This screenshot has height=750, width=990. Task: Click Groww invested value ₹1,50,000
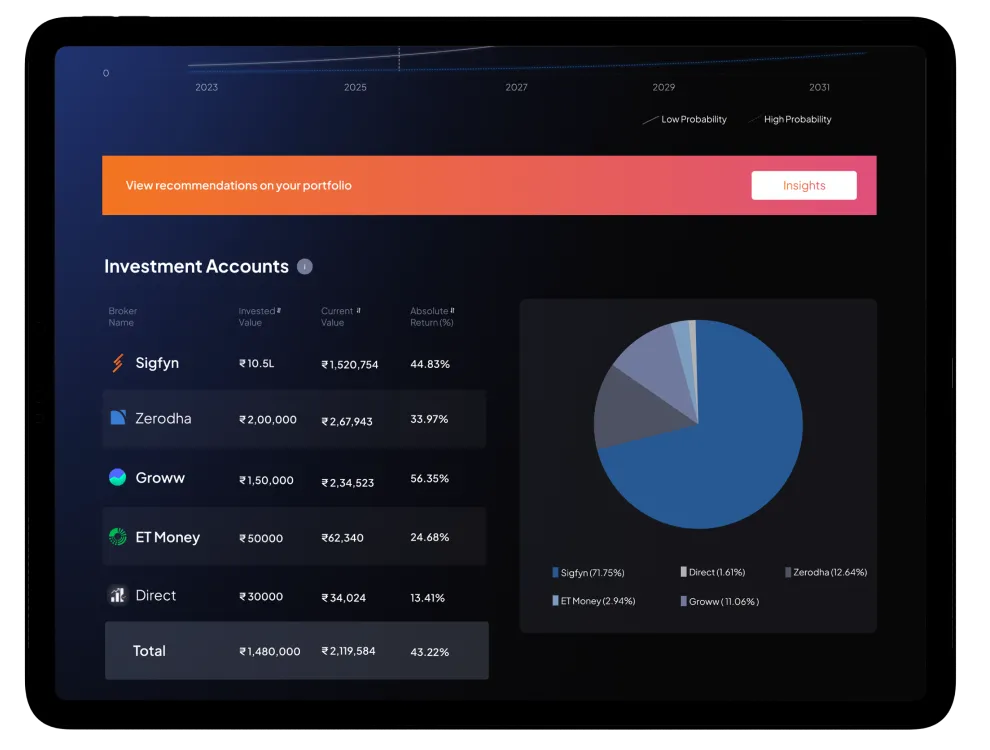(266, 480)
